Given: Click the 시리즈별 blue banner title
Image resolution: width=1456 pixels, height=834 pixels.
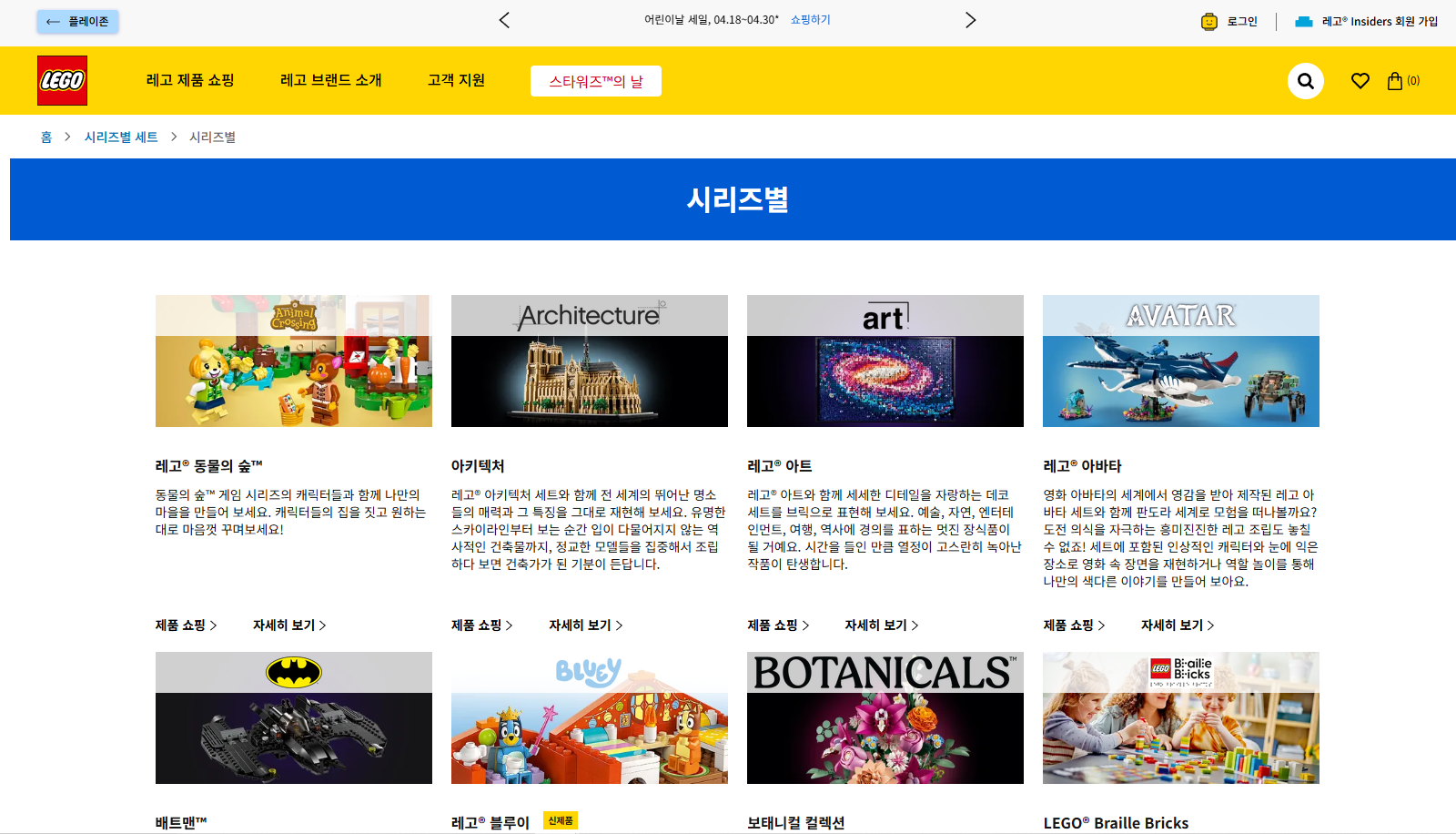Looking at the screenshot, I should click(737, 199).
